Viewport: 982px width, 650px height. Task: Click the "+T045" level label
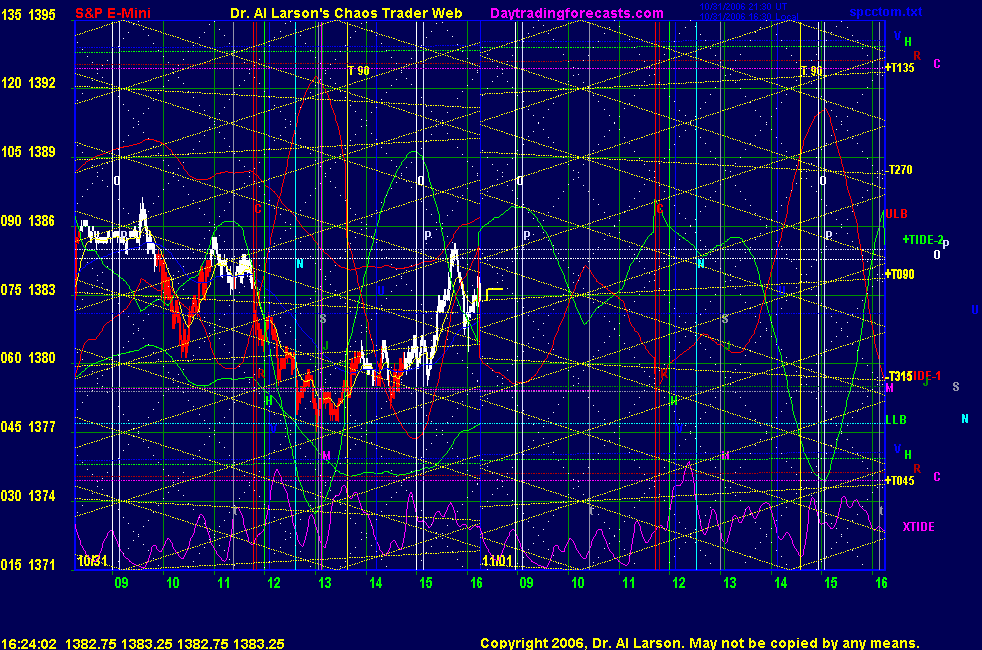[900, 480]
